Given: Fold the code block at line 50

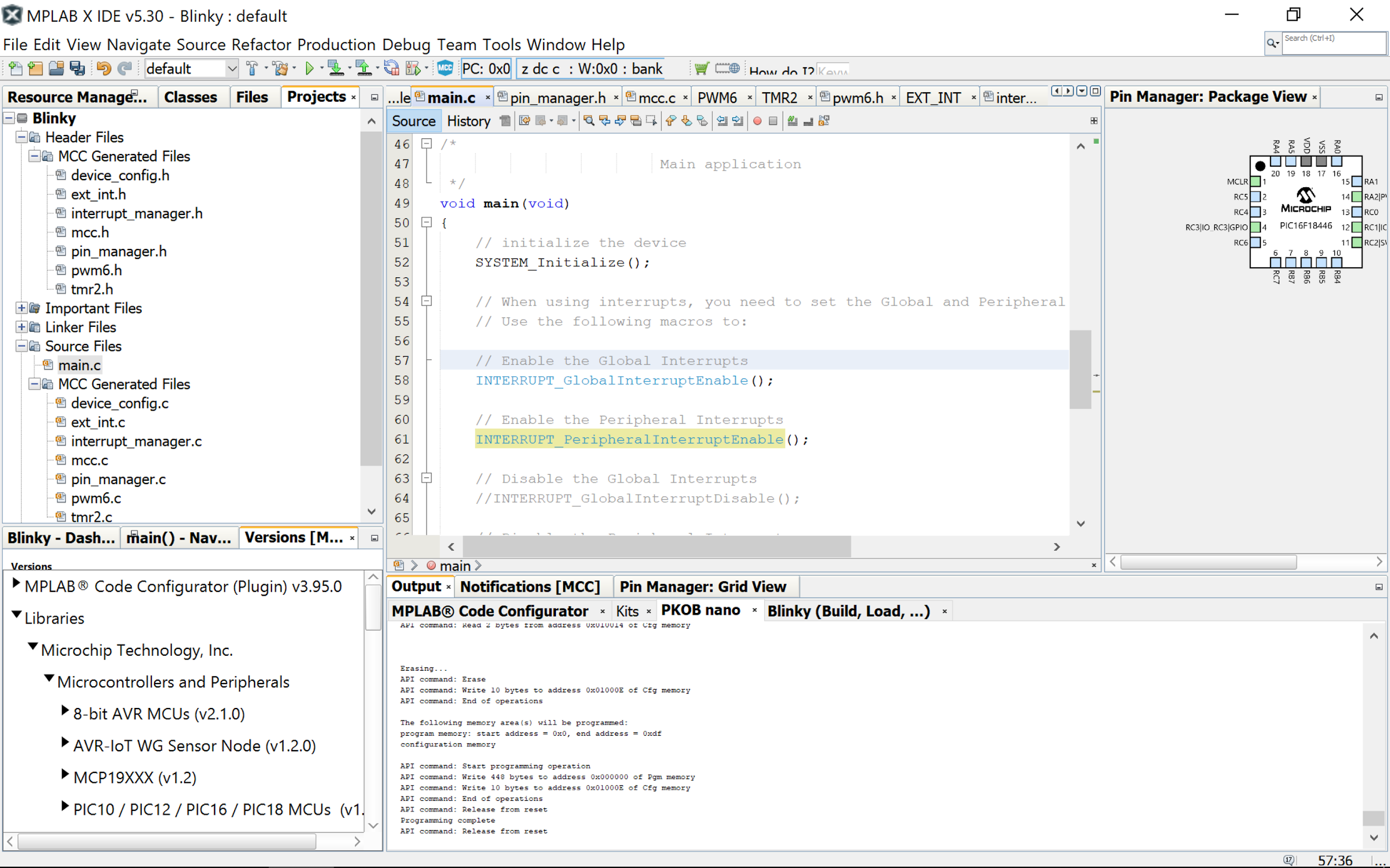Looking at the screenshot, I should point(427,223).
